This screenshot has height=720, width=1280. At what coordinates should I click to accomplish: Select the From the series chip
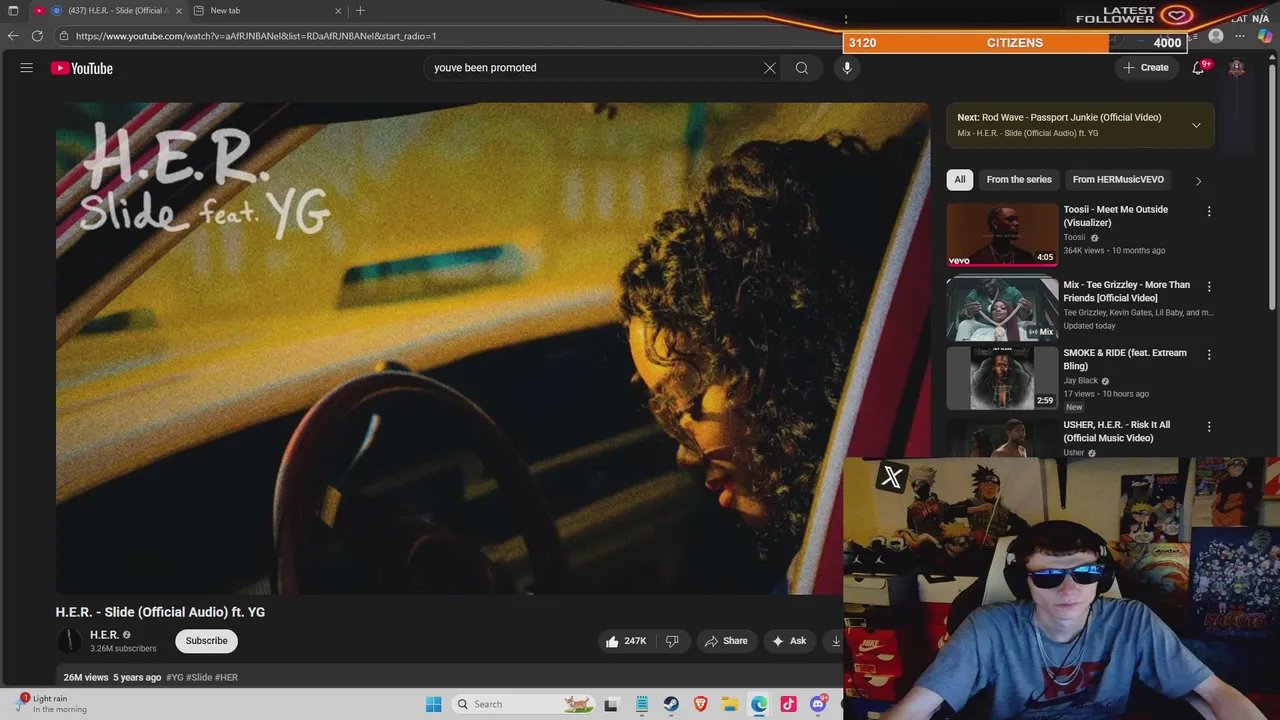(1019, 180)
